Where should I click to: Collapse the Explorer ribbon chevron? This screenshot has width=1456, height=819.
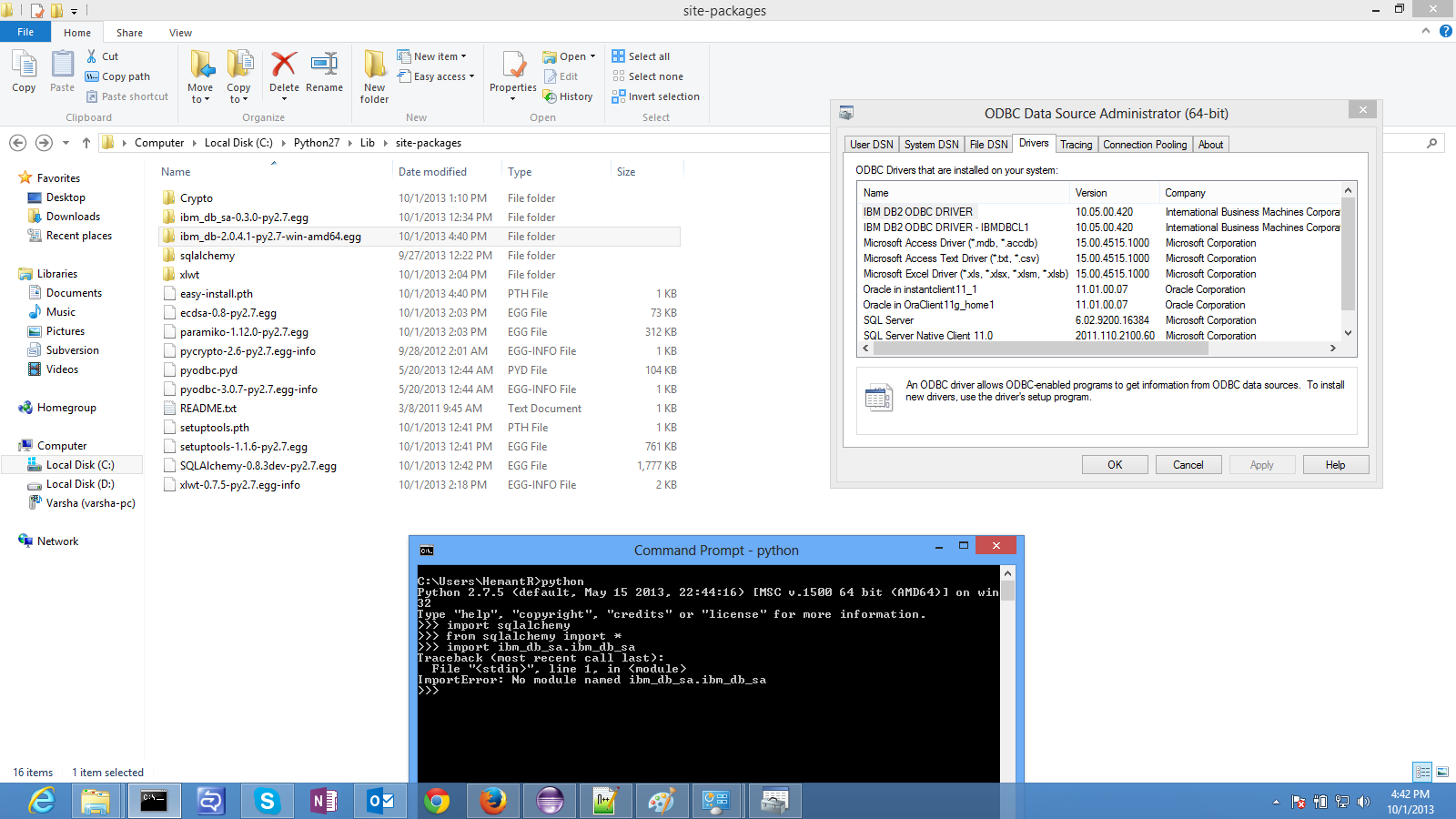1426,31
